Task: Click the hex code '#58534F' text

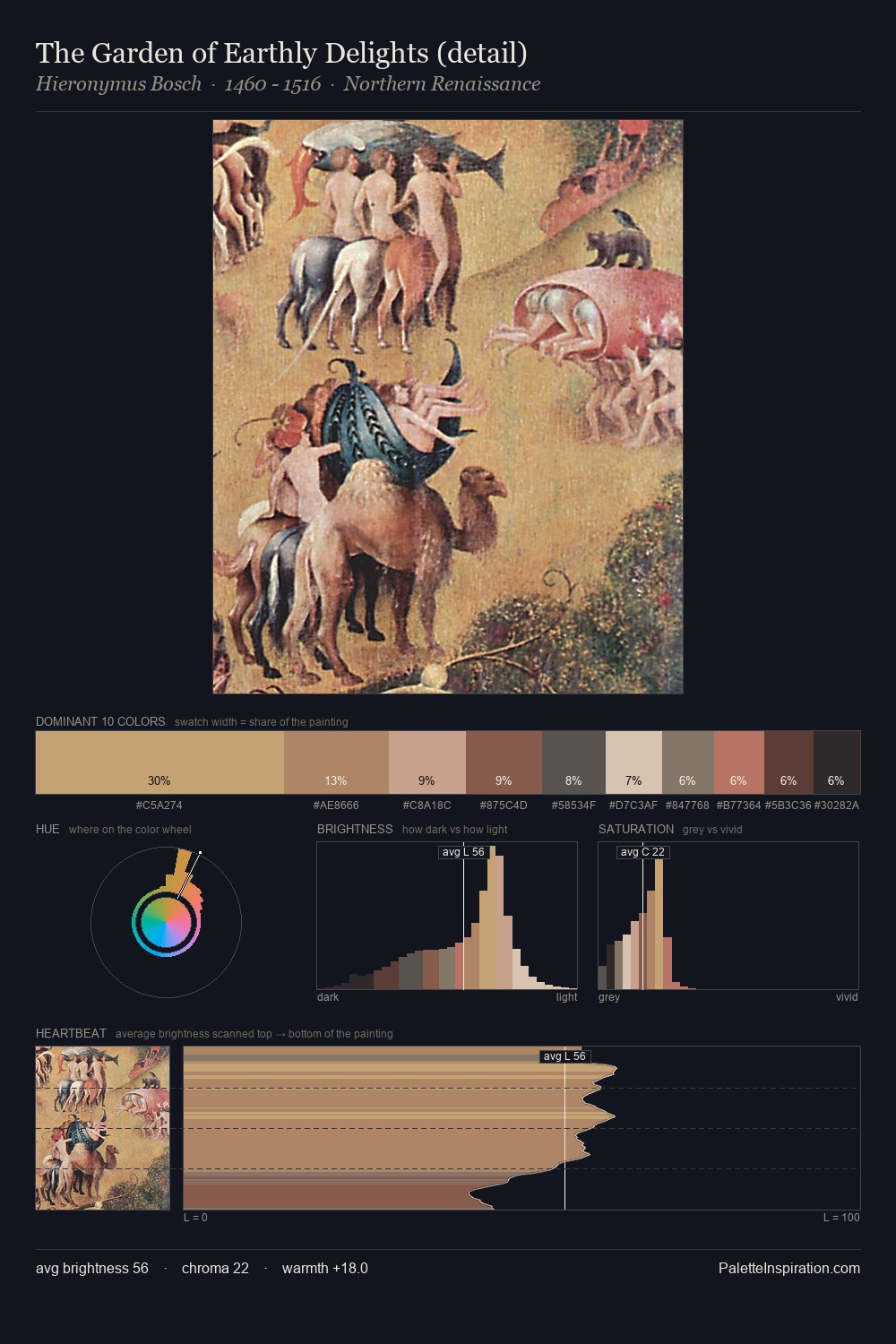Action: point(573,805)
